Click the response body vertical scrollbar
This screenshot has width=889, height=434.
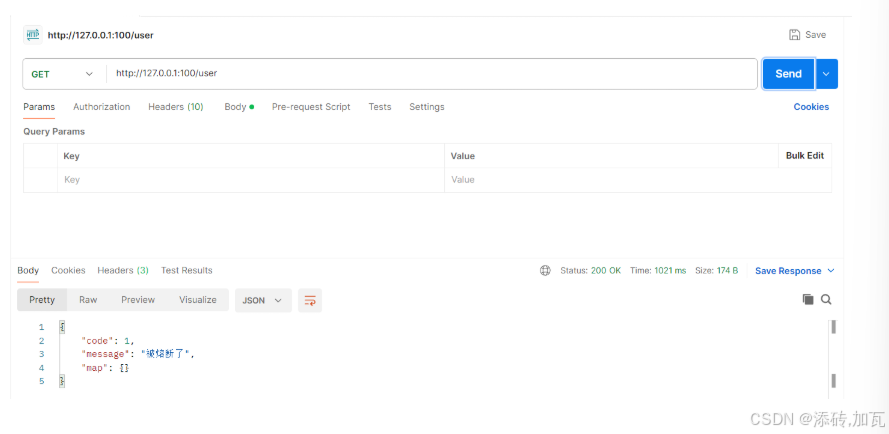[833, 356]
